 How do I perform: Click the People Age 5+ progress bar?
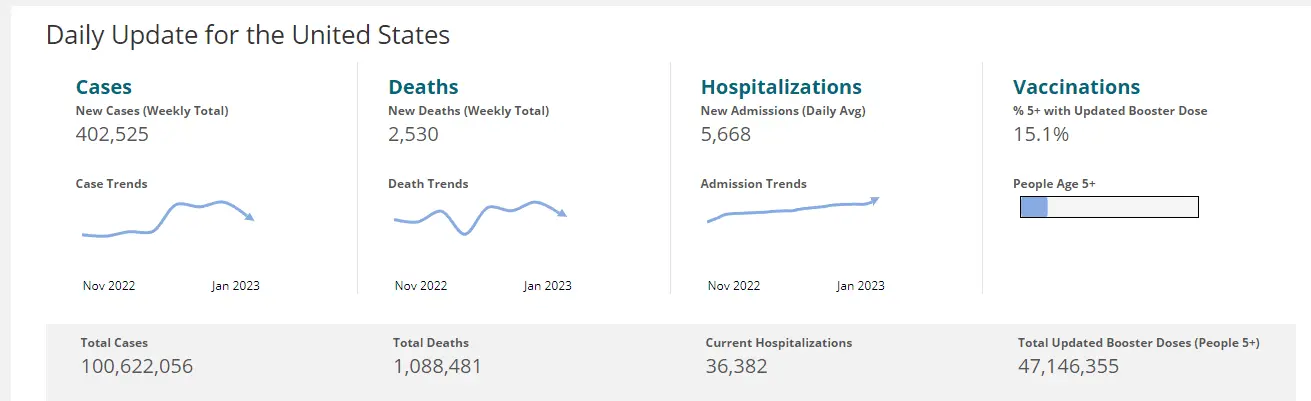click(1108, 207)
